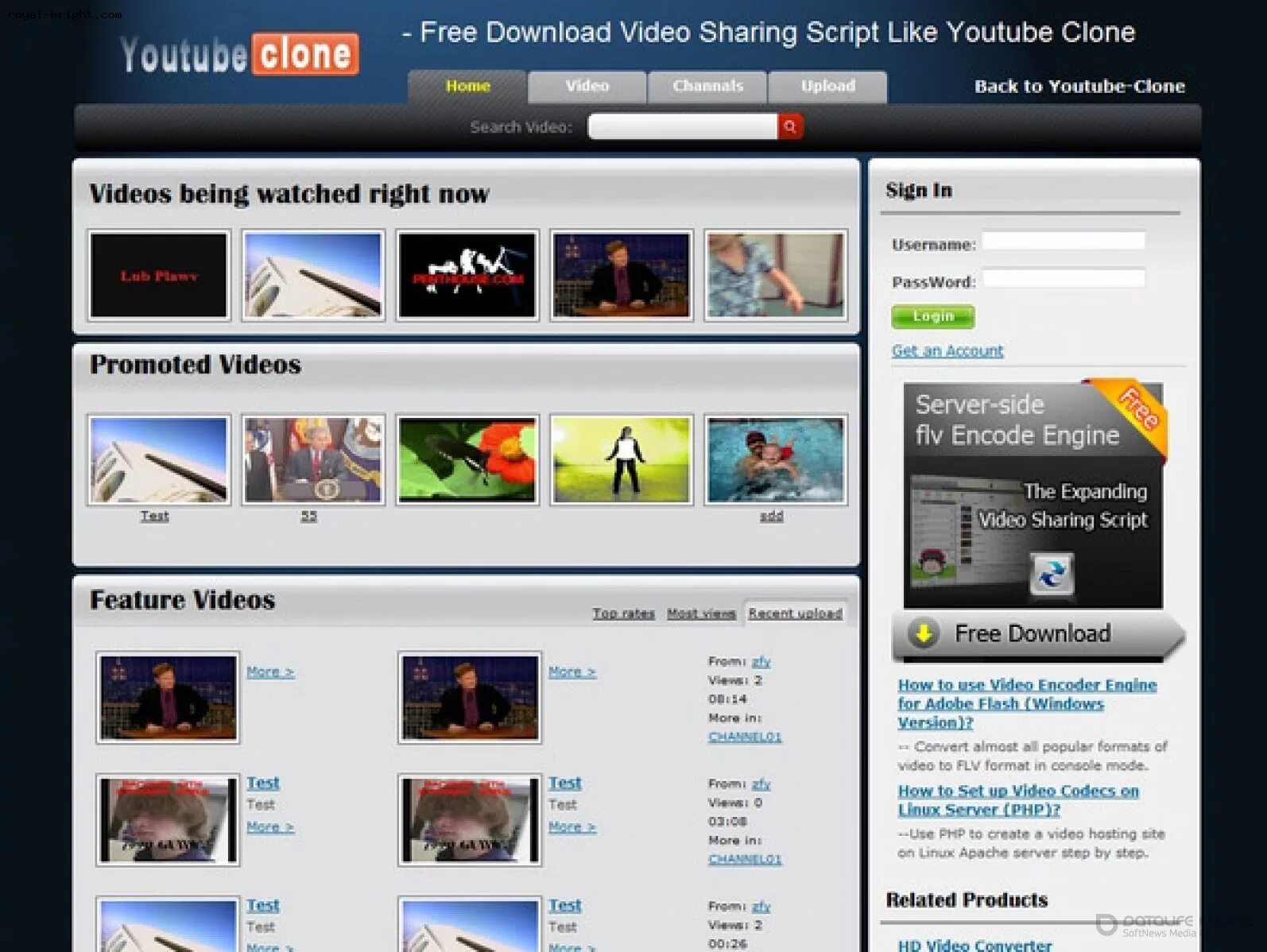Open How to Set up Video Codecs link
The image size is (1267, 952).
coord(1018,800)
